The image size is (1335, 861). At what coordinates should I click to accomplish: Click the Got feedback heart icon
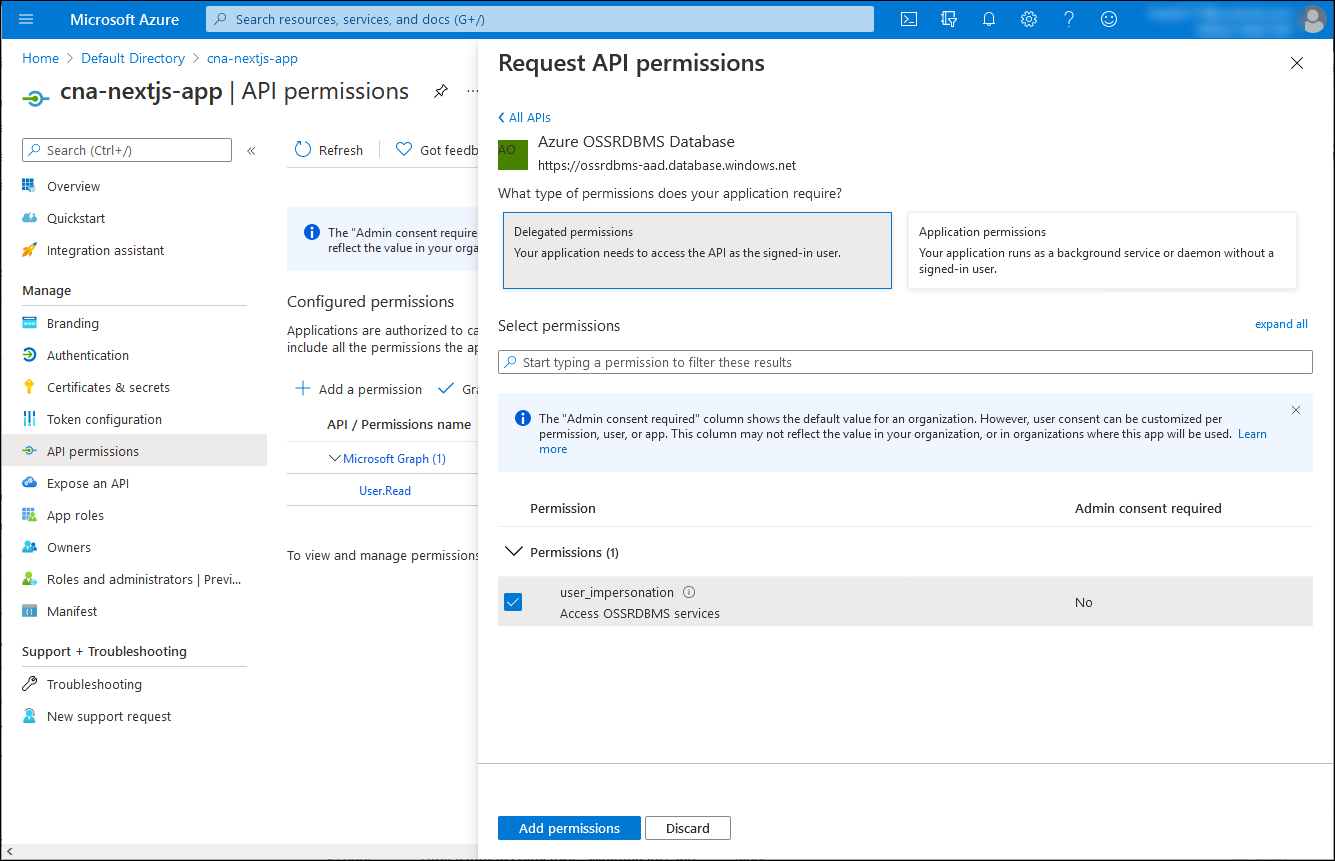pos(404,150)
